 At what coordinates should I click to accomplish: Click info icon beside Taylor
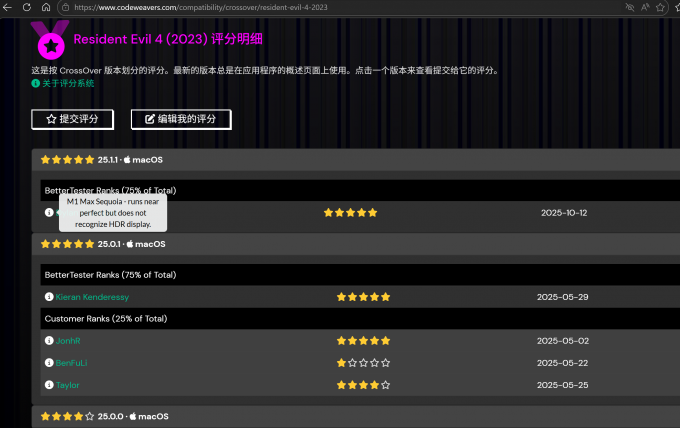tap(49, 385)
